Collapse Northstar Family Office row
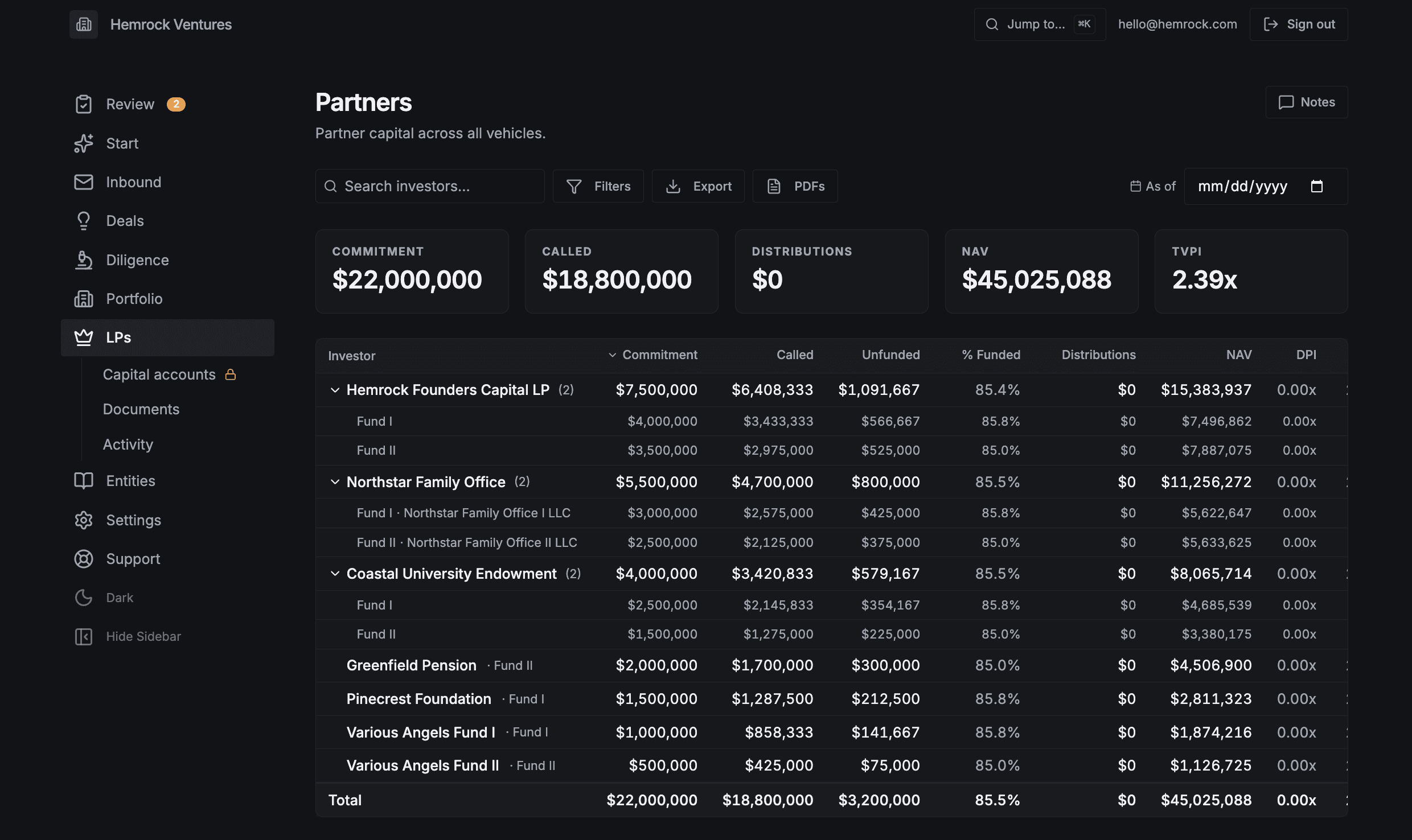This screenshot has height=840, width=1412. (x=335, y=482)
